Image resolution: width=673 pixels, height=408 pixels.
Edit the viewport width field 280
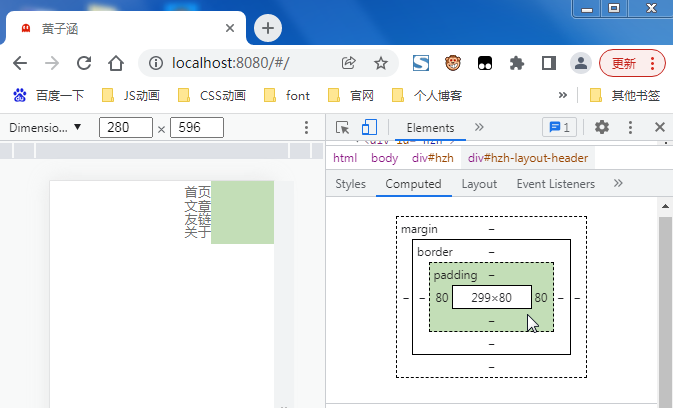(126, 127)
